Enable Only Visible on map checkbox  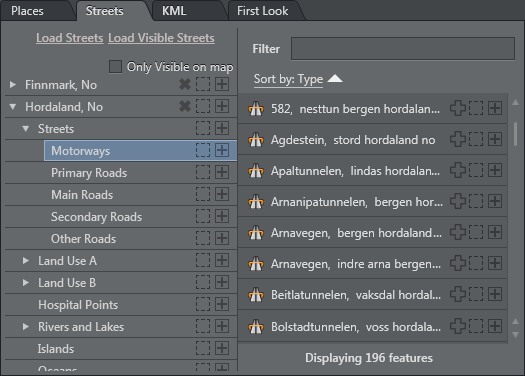115,66
